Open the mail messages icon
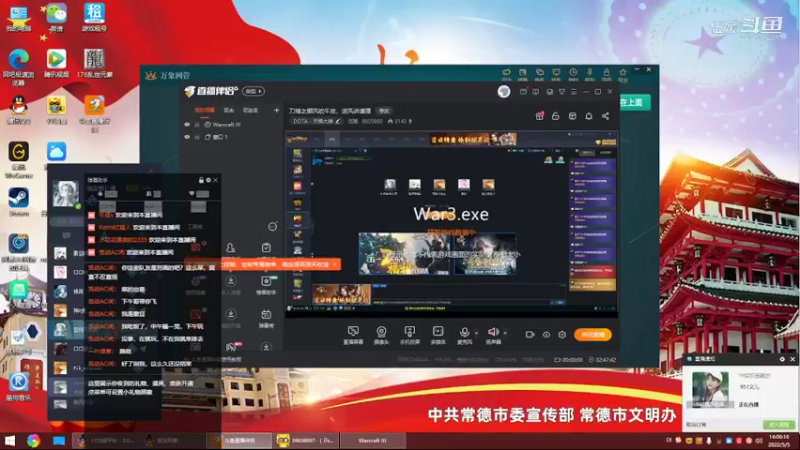Screen dimensions: 800x450 click(523, 92)
